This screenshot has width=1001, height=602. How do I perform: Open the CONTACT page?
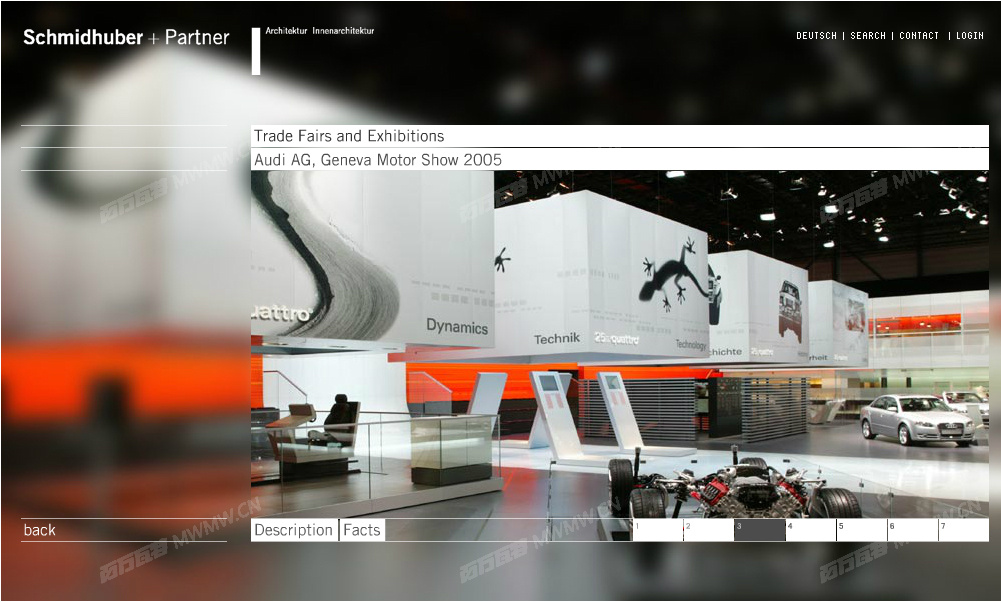click(919, 36)
